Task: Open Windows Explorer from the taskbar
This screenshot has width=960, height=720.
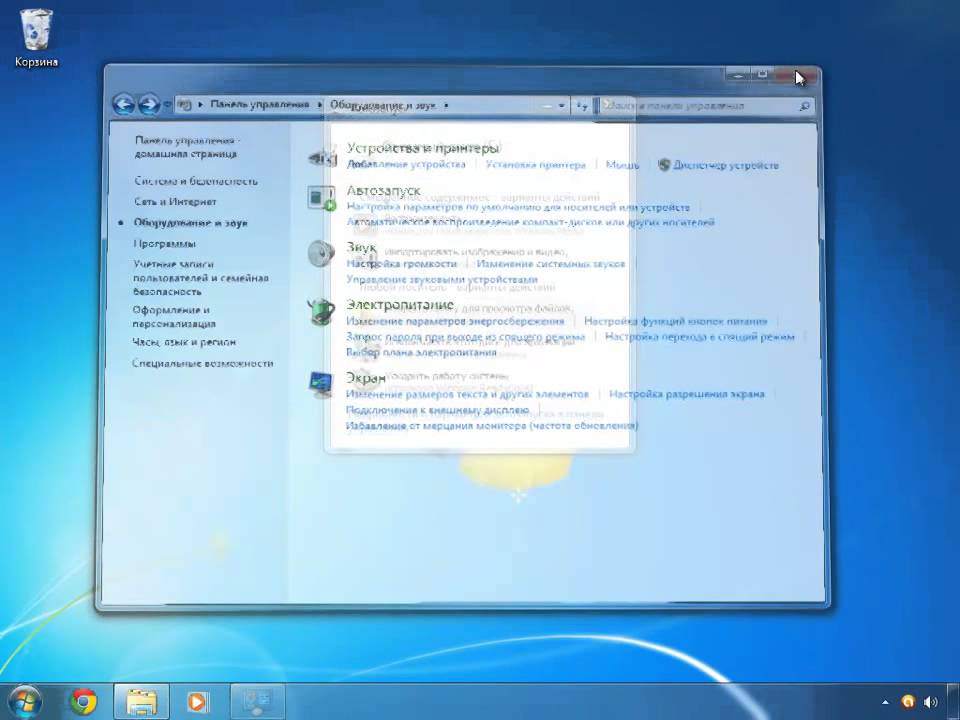Action: 141,702
